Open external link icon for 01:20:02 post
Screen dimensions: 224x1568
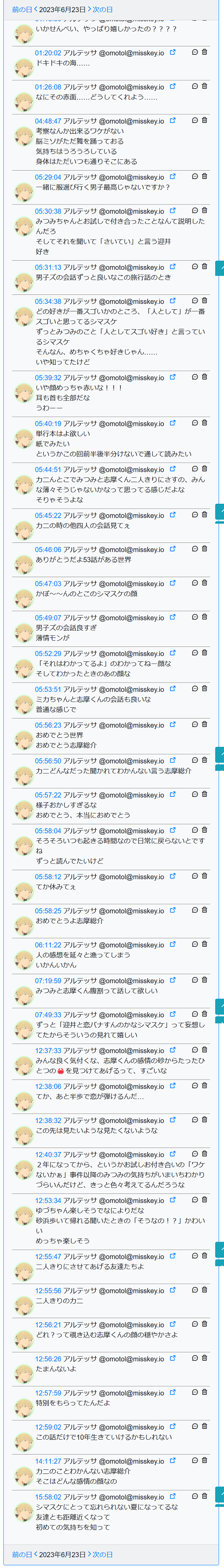(172, 52)
